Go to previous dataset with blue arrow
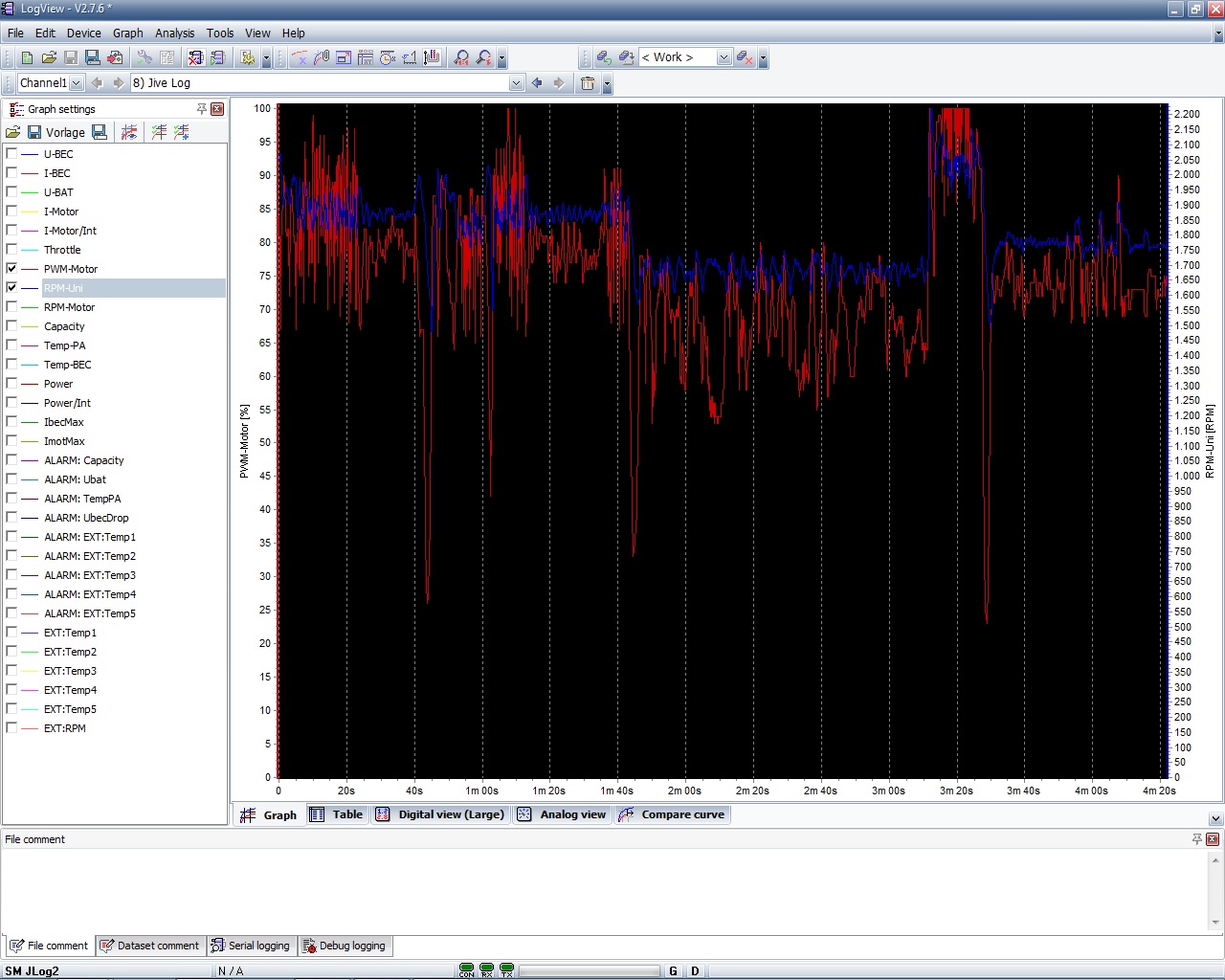Screen dimensions: 1225x980 coord(537,83)
